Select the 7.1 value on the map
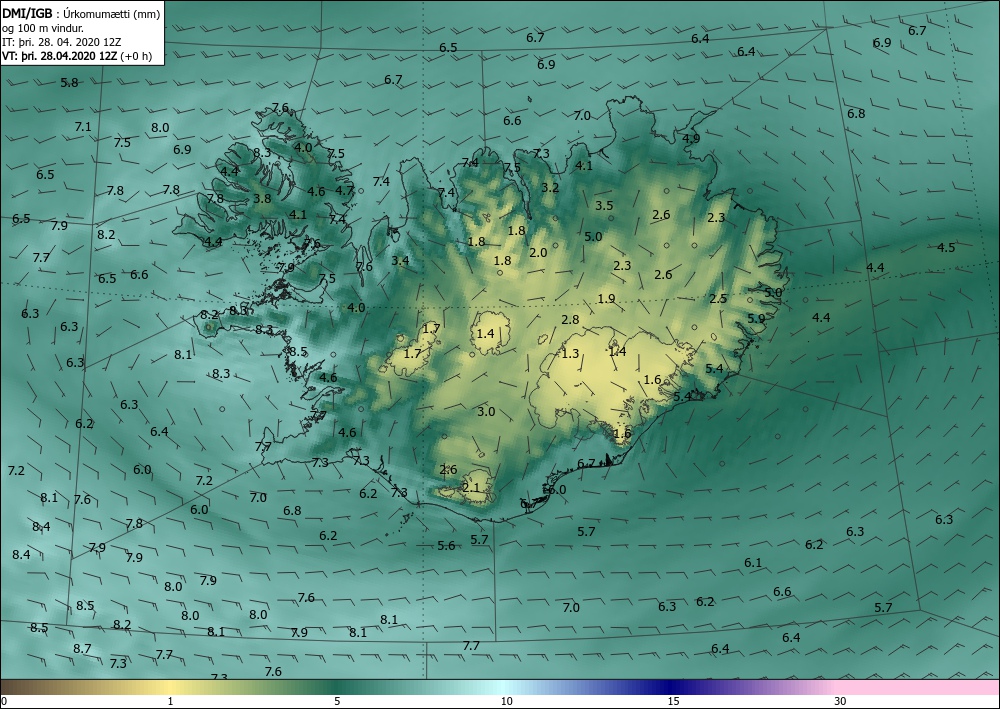This screenshot has width=1000, height=709. [x=83, y=126]
